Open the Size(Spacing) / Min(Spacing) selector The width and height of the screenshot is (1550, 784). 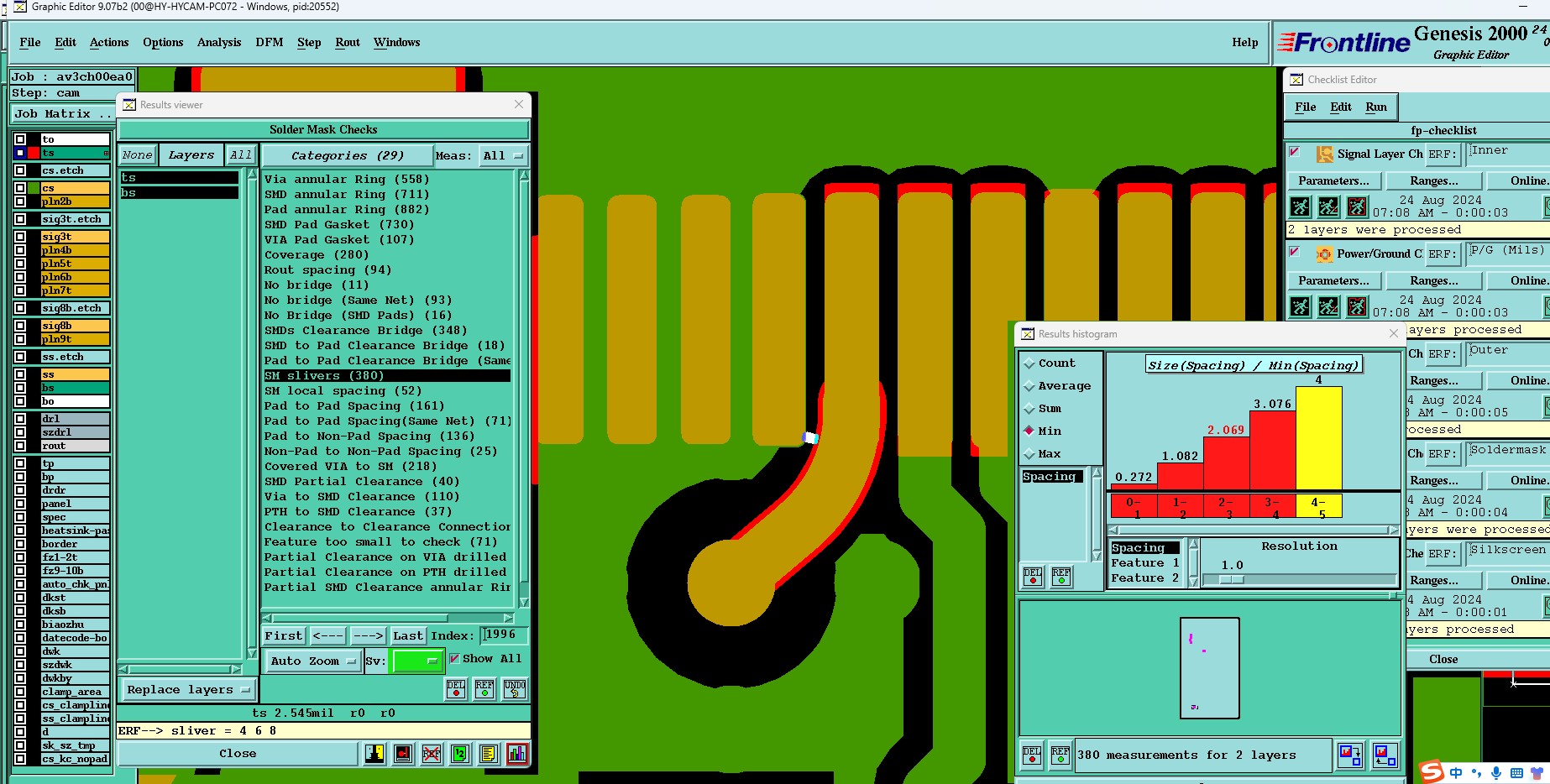coord(1253,365)
